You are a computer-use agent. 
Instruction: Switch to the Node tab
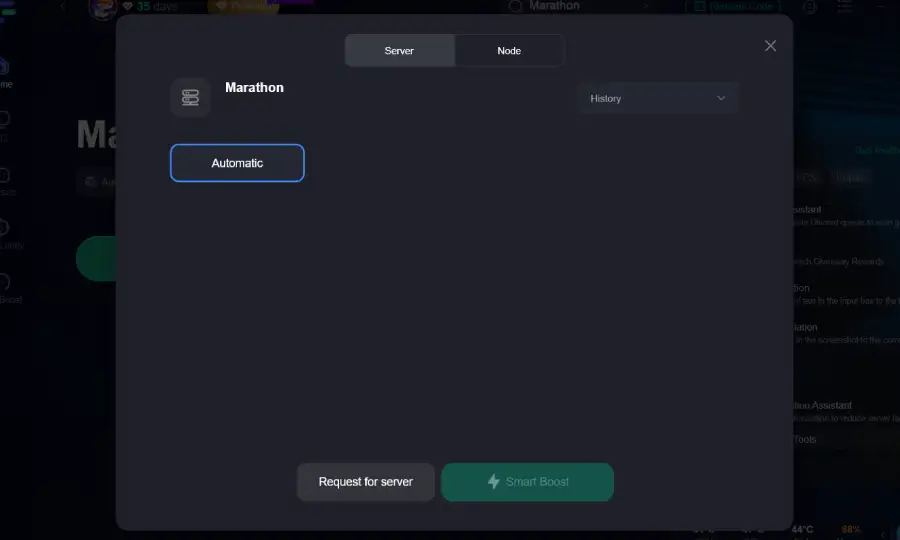(509, 51)
